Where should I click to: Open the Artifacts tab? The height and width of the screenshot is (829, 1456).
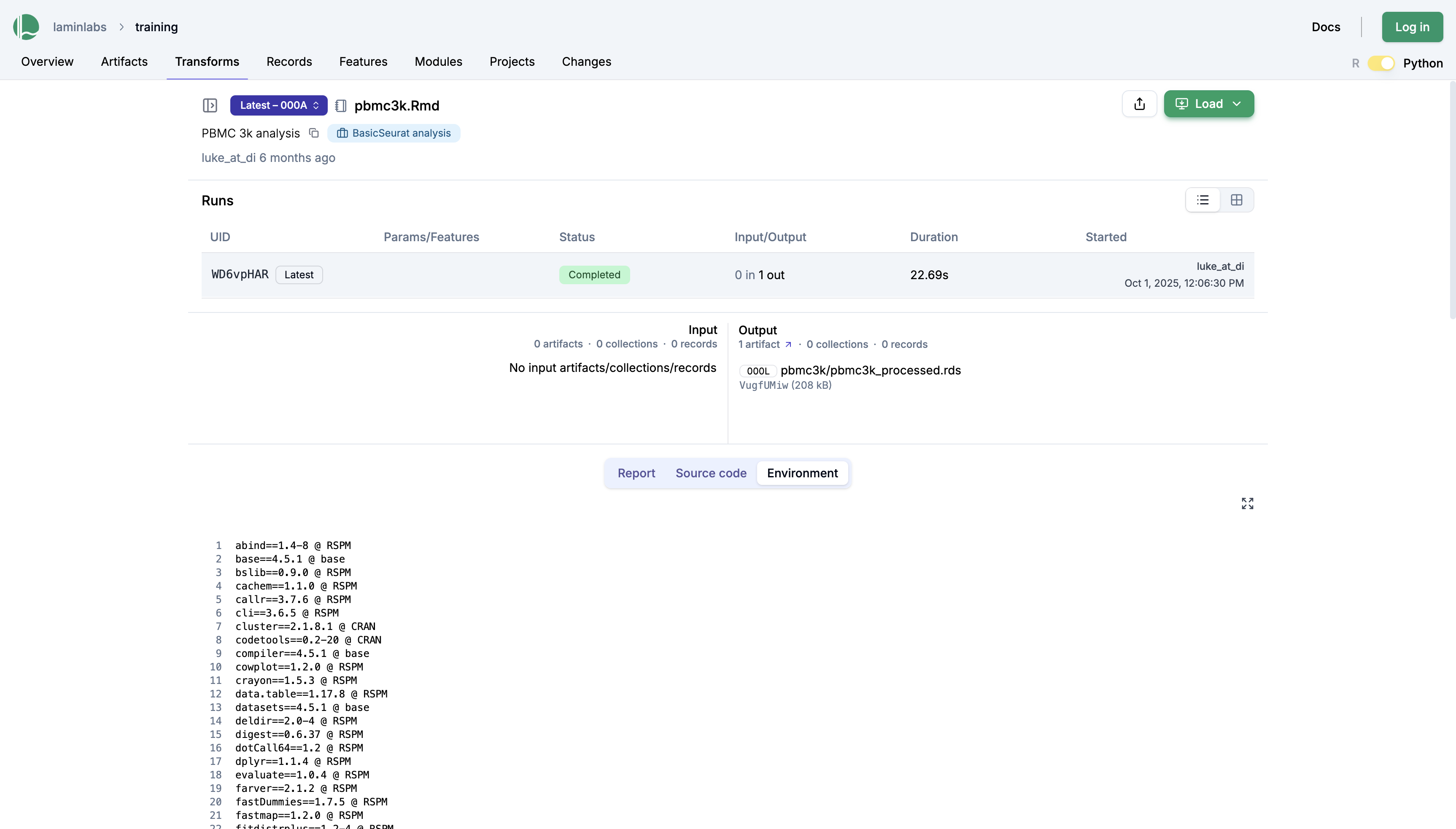pyautogui.click(x=124, y=62)
